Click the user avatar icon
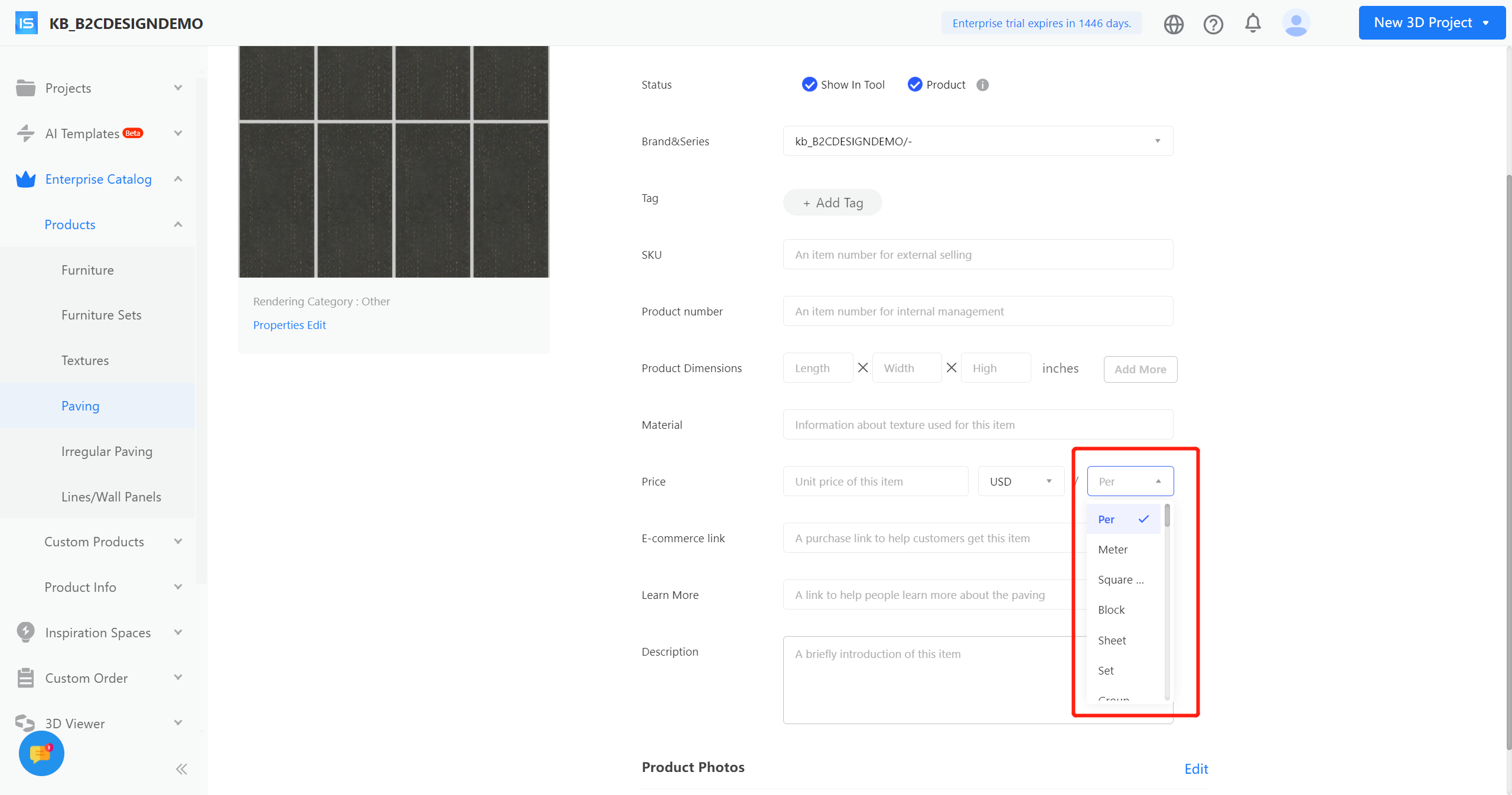 (1295, 23)
